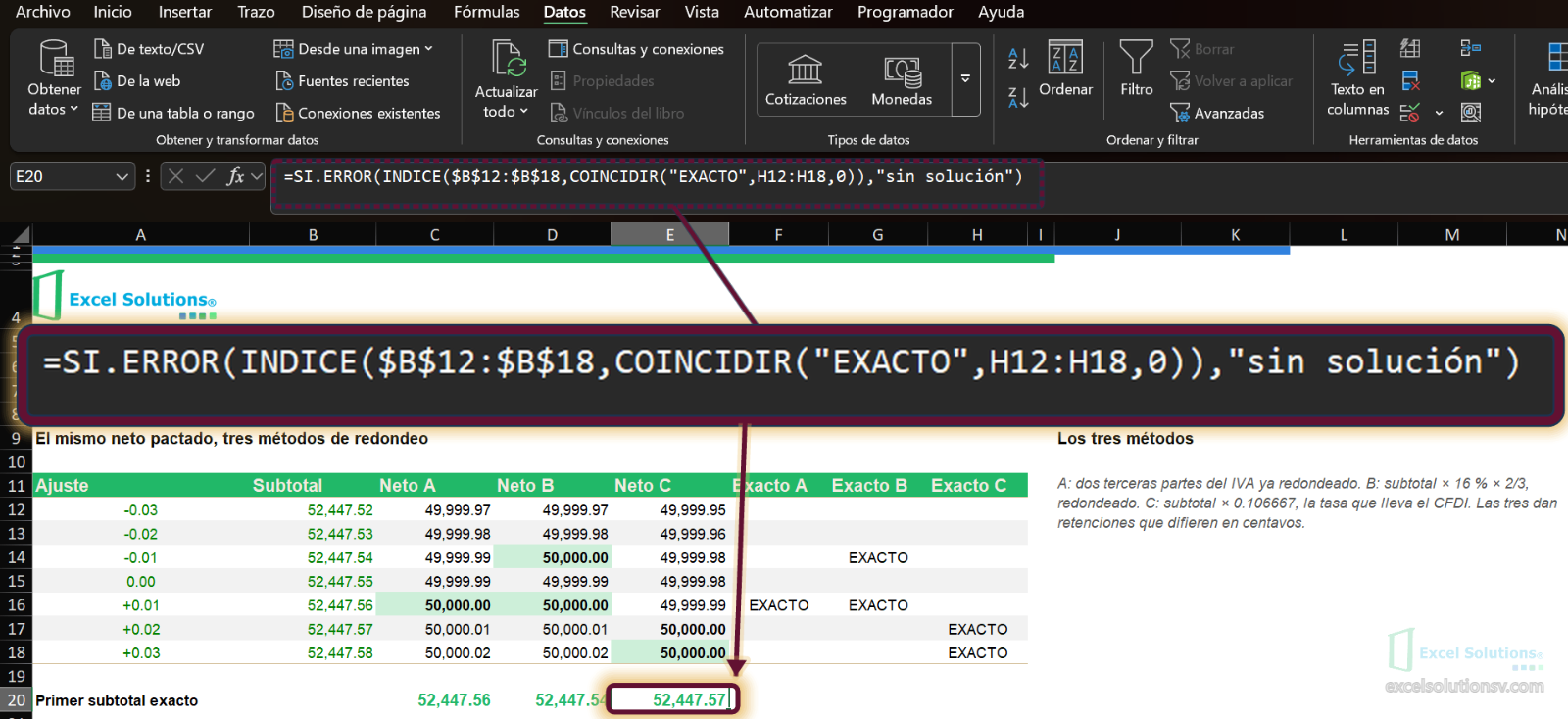Screen dimensions: 1568x719
Task: Click the Consolidate icon
Action: point(1471,48)
